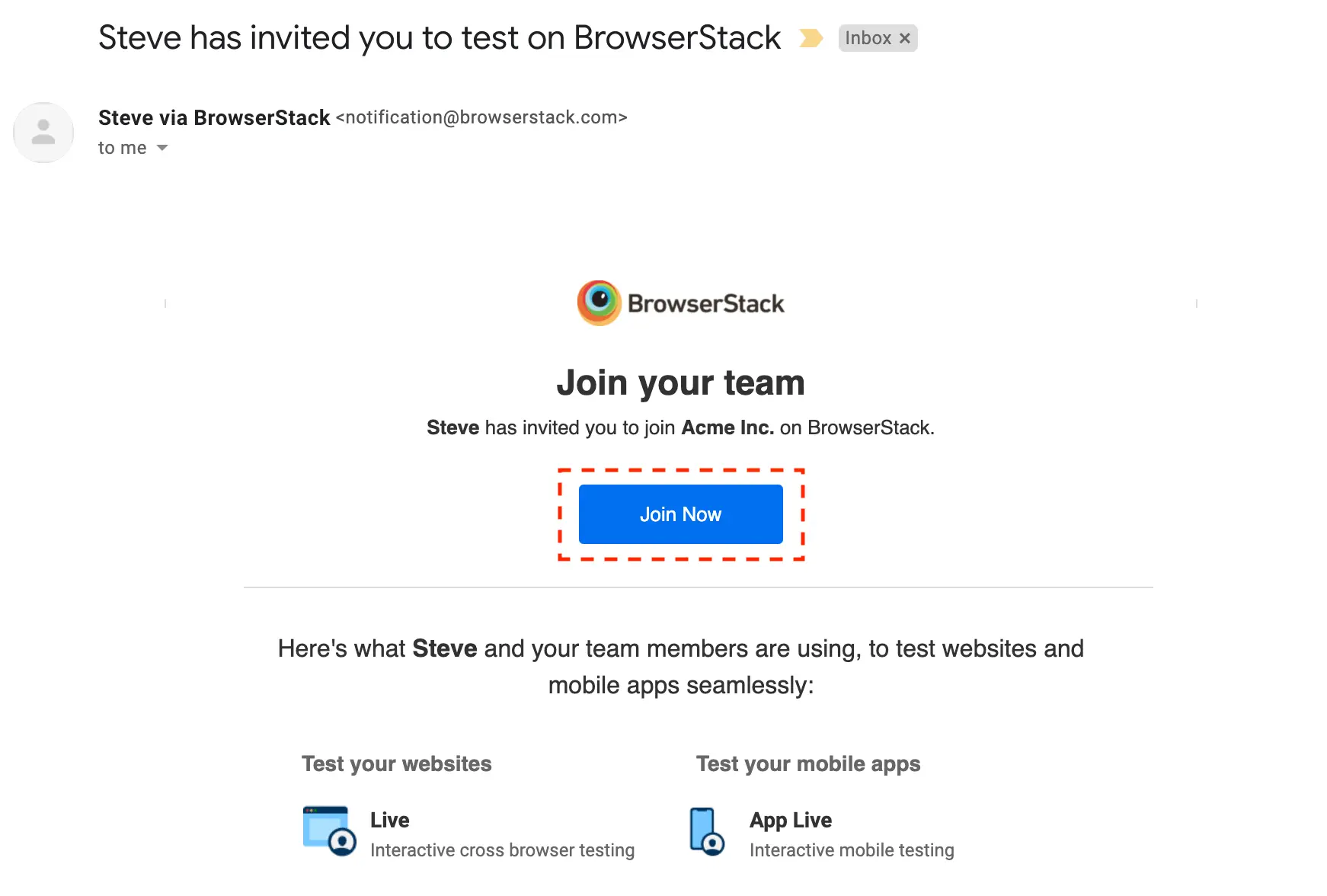Click the BrowserStack wordmark text

[705, 304]
